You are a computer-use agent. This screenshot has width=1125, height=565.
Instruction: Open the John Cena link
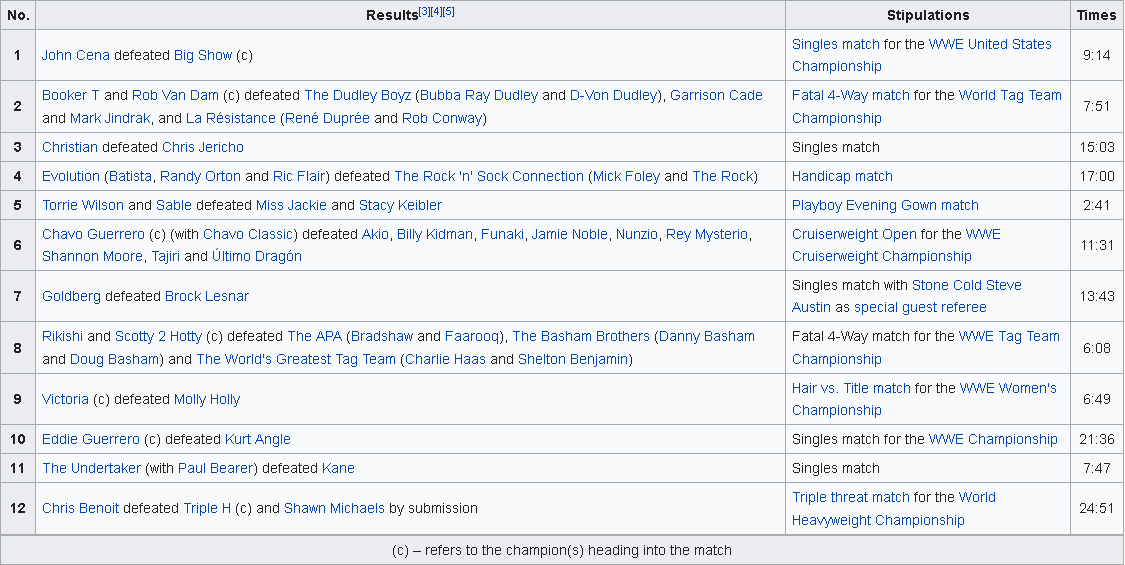(x=75, y=55)
